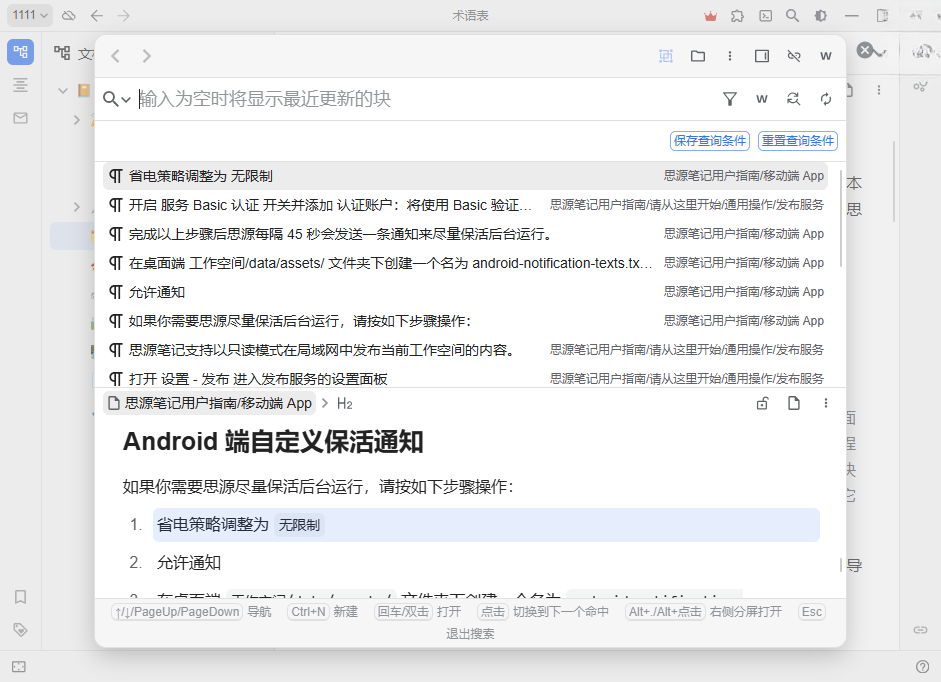Open the plugins puzzle icon
The height and width of the screenshot is (682, 941).
(x=738, y=16)
